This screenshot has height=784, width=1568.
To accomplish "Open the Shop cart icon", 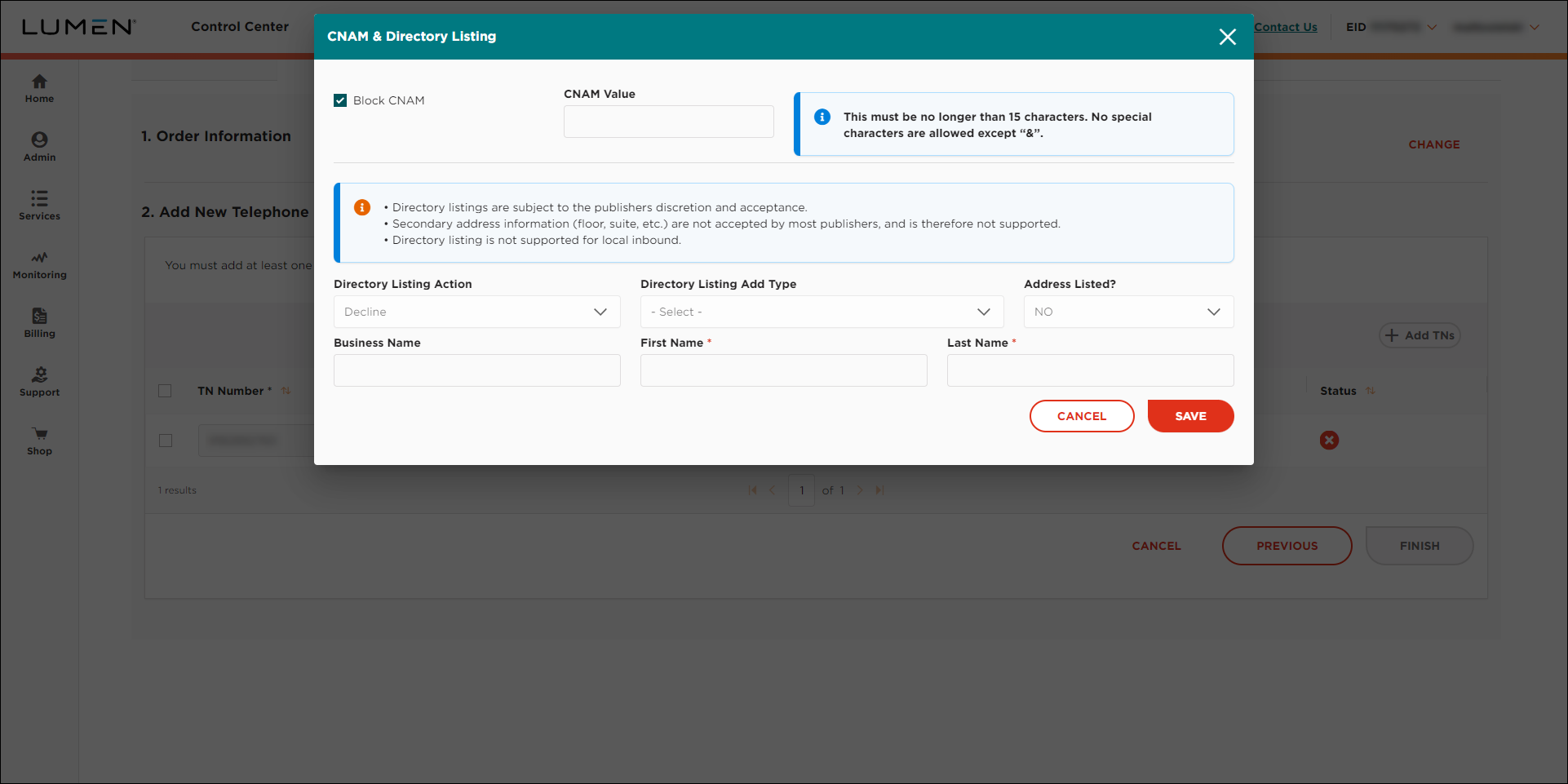I will (x=38, y=433).
